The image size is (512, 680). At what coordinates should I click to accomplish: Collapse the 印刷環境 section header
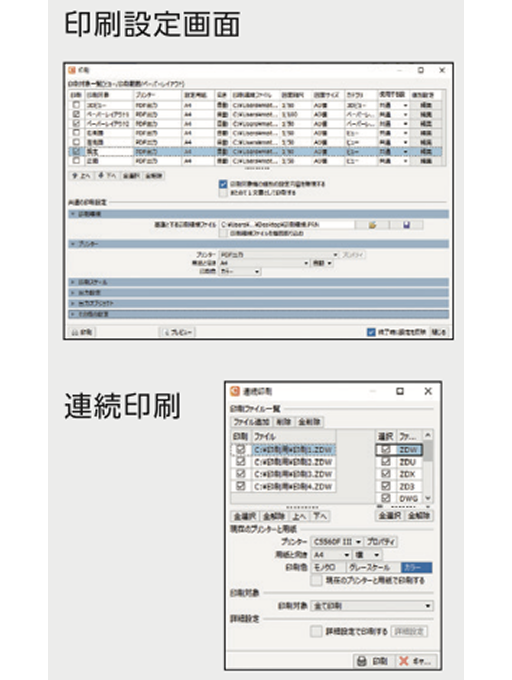pyautogui.click(x=258, y=214)
